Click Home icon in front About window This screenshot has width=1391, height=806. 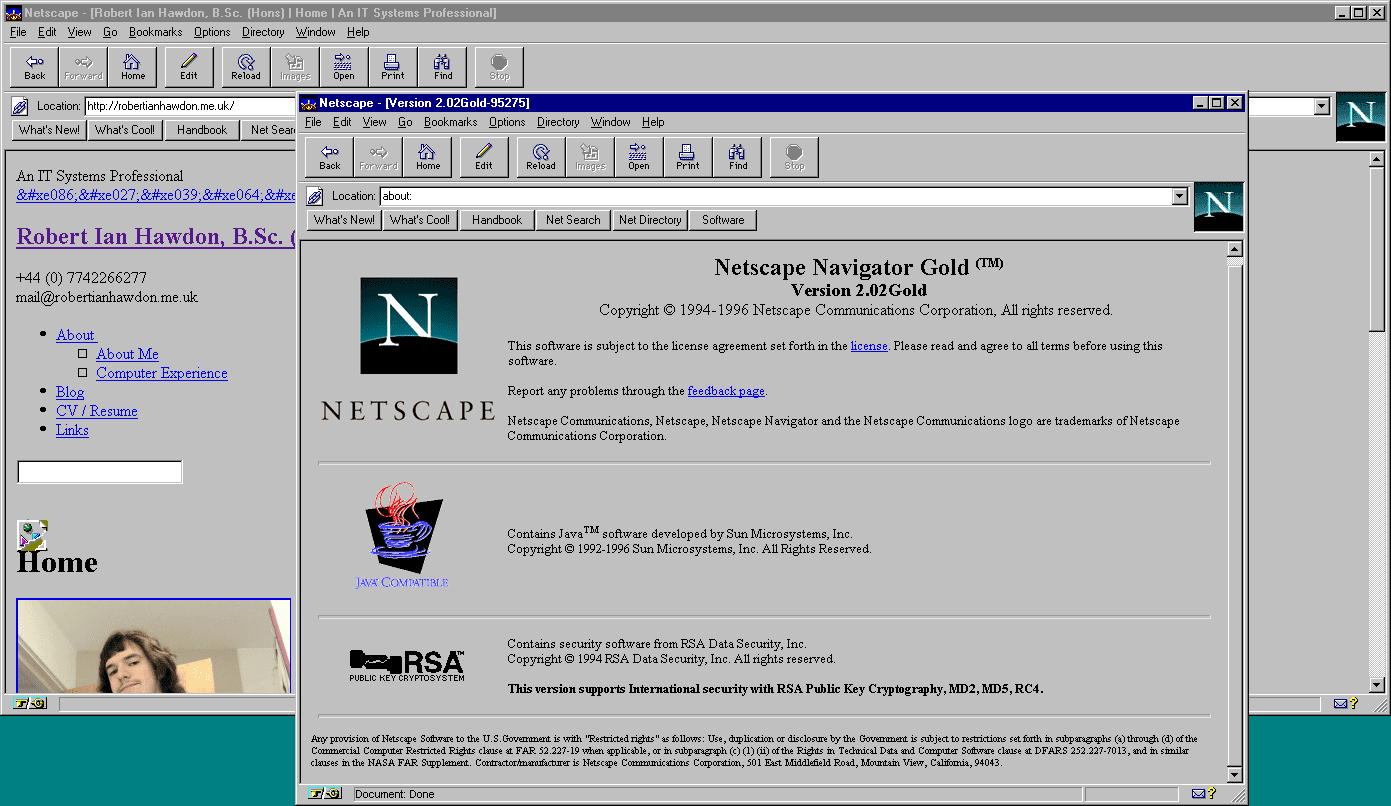click(428, 157)
